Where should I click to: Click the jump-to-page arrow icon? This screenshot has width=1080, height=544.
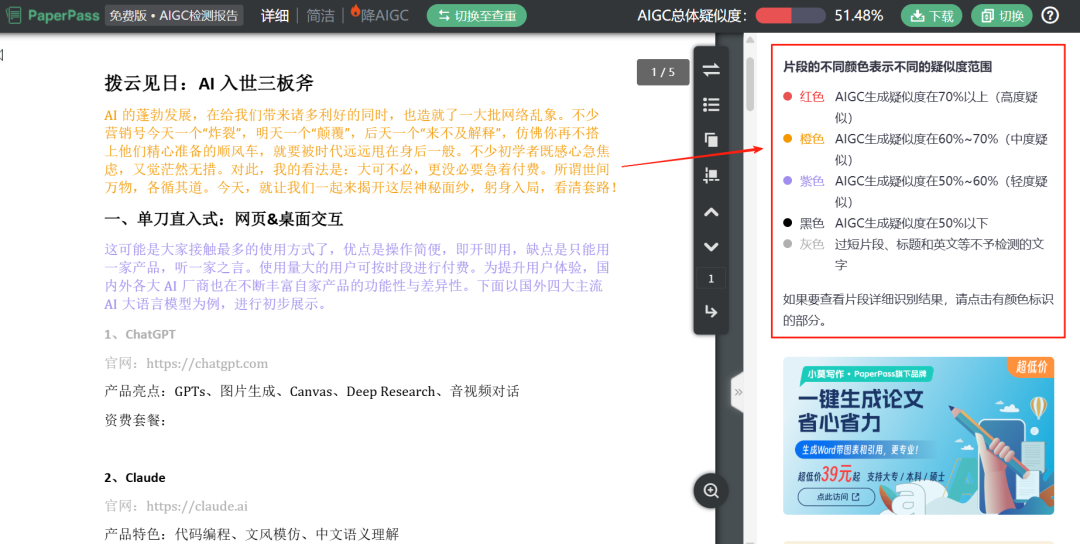(711, 312)
